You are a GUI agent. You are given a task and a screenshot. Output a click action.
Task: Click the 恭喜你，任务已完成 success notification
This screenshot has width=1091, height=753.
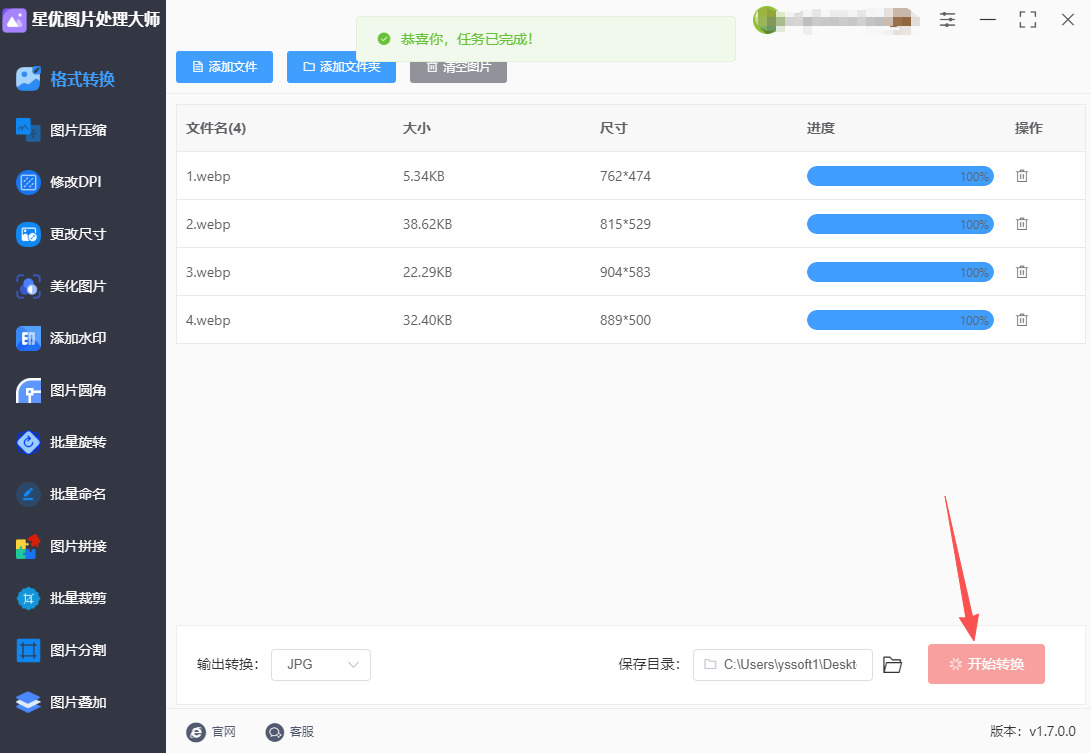point(546,39)
